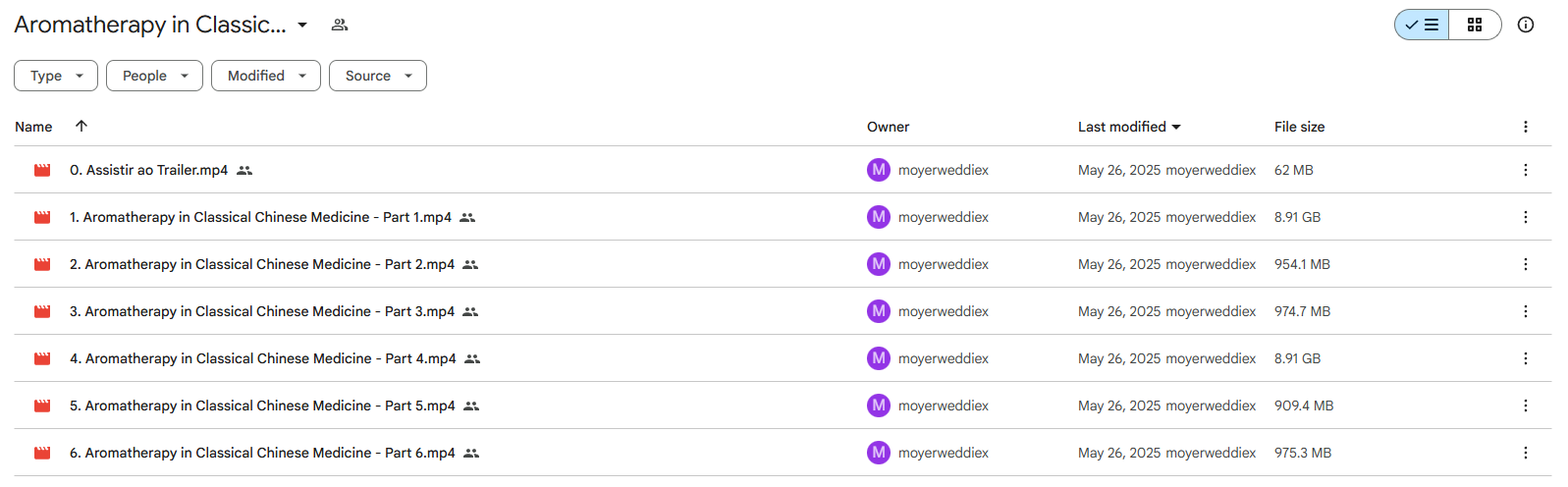Sort files by the Name column header
Screen dimensions: 1568x487
(33, 127)
